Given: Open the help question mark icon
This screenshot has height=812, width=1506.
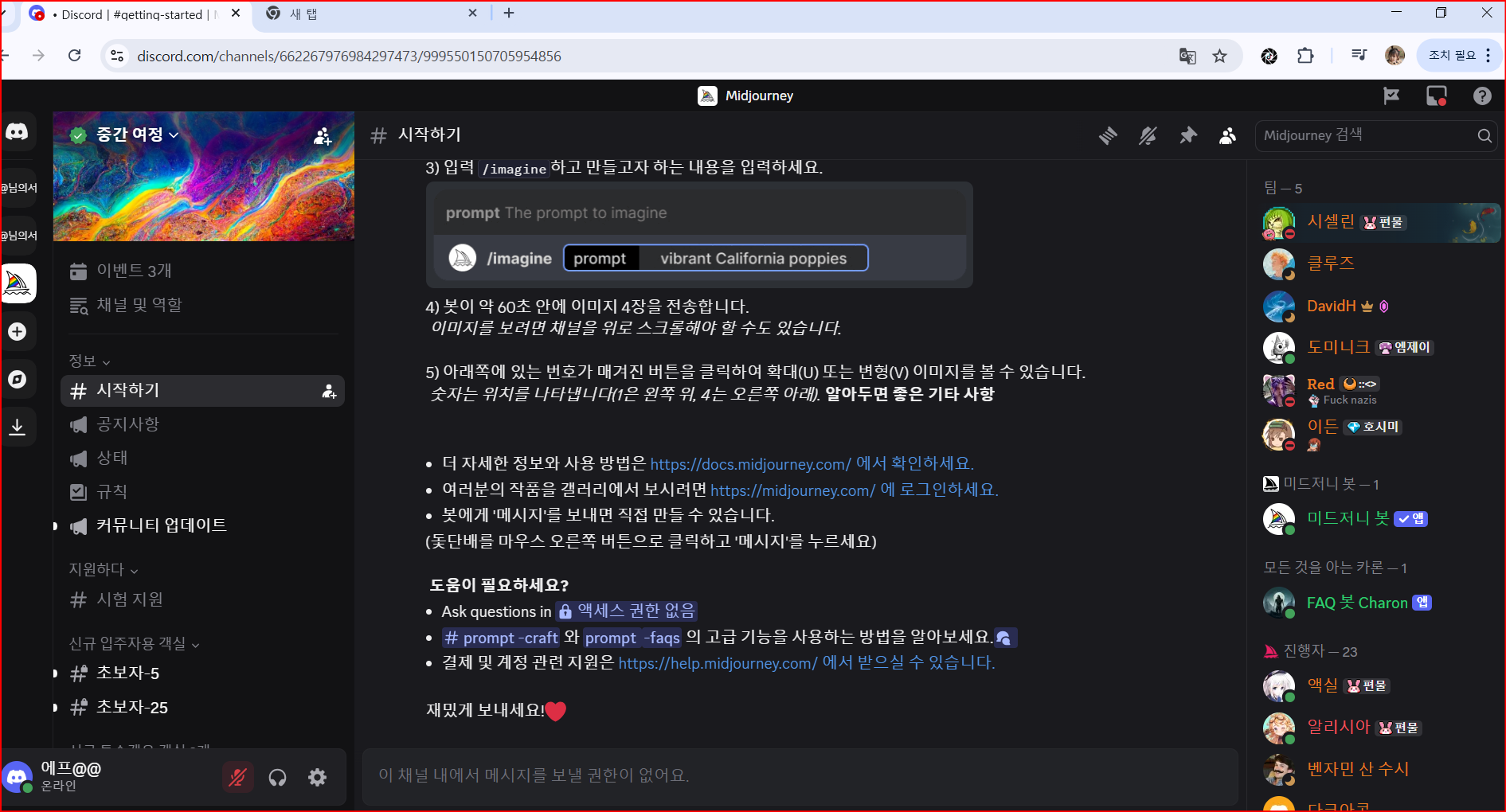Looking at the screenshot, I should pyautogui.click(x=1482, y=96).
